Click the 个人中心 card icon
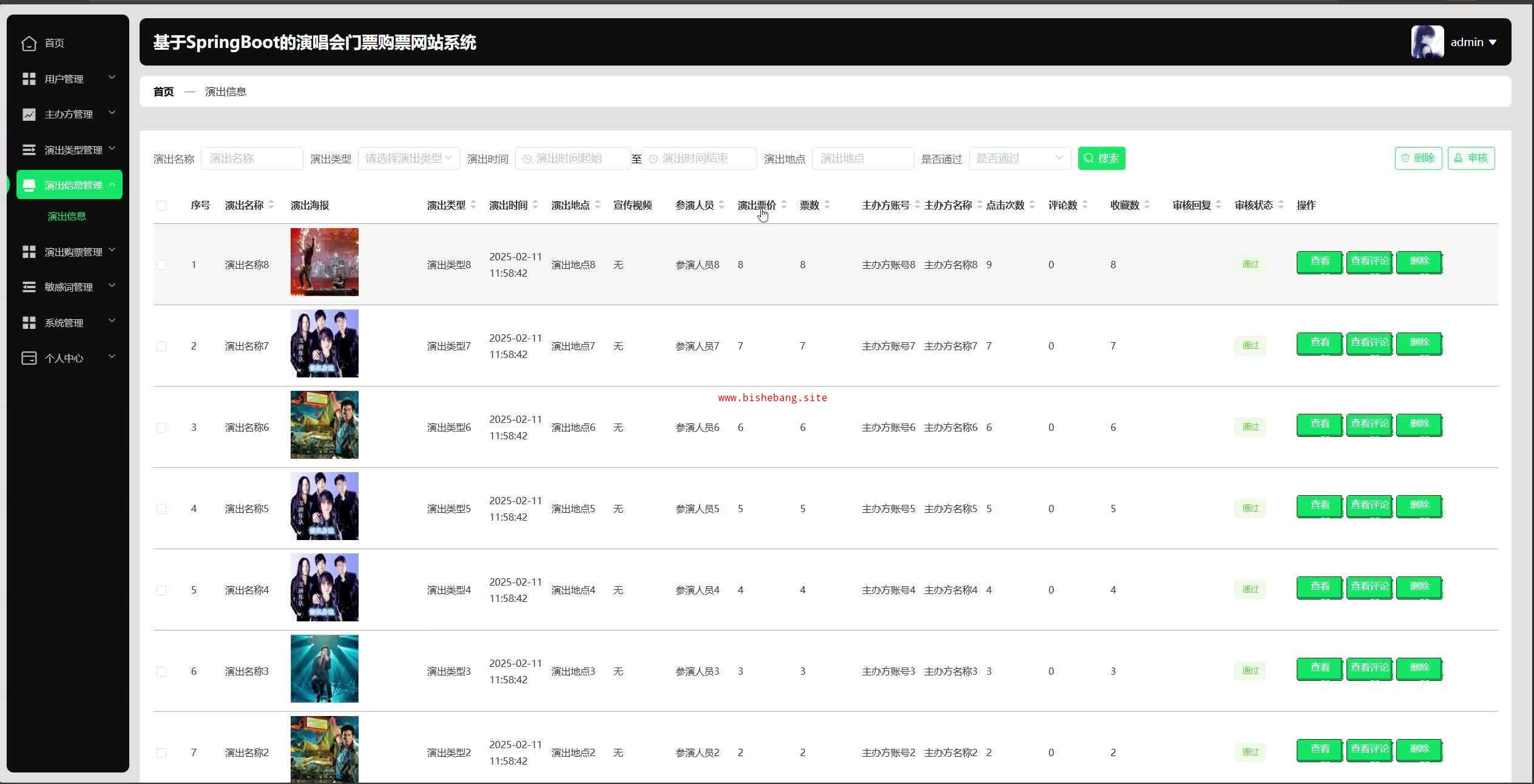This screenshot has width=1534, height=784. tap(29, 358)
